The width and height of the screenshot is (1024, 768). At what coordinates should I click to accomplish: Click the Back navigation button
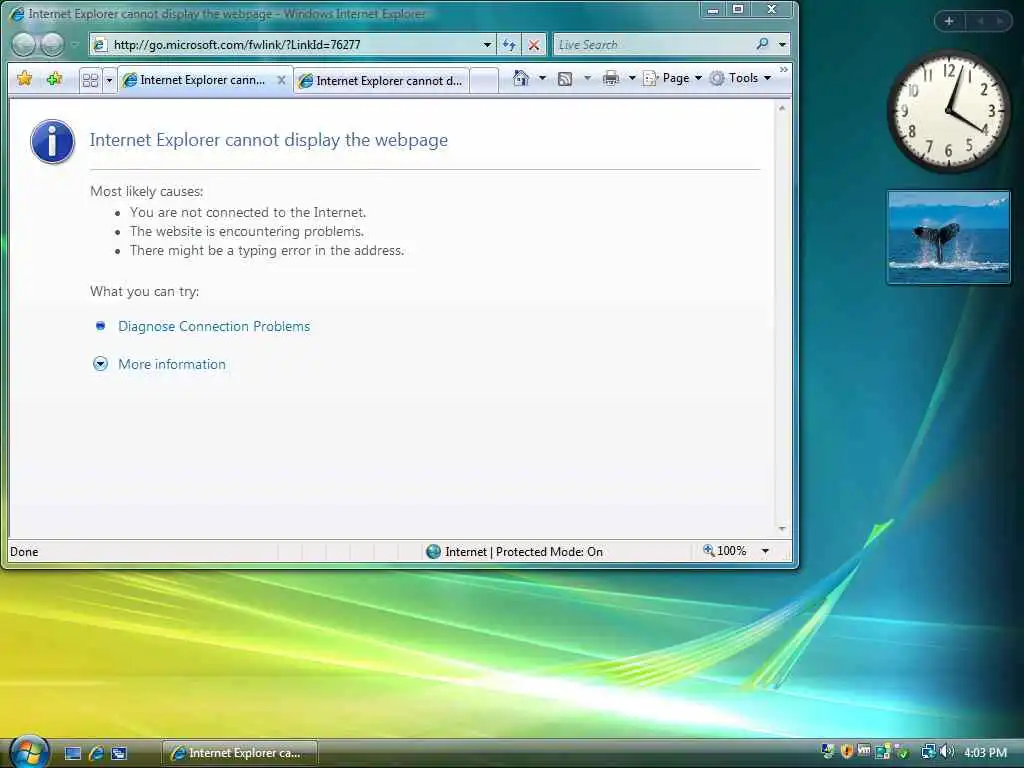(24, 44)
